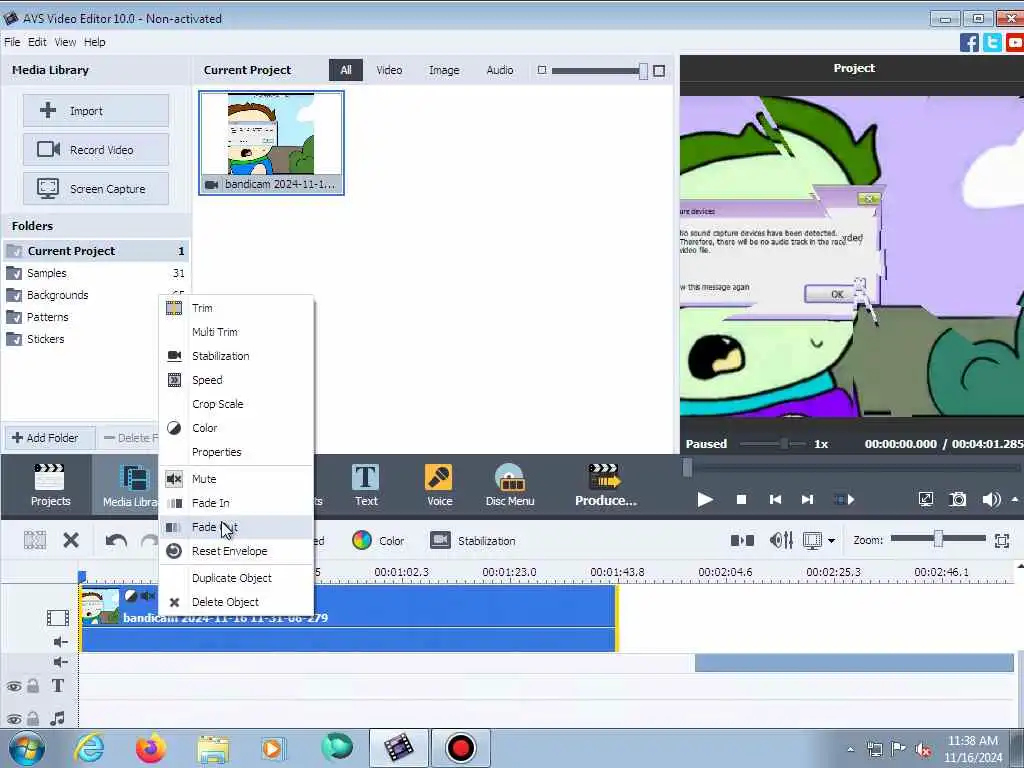Click the Produce button icon

[x=605, y=485]
